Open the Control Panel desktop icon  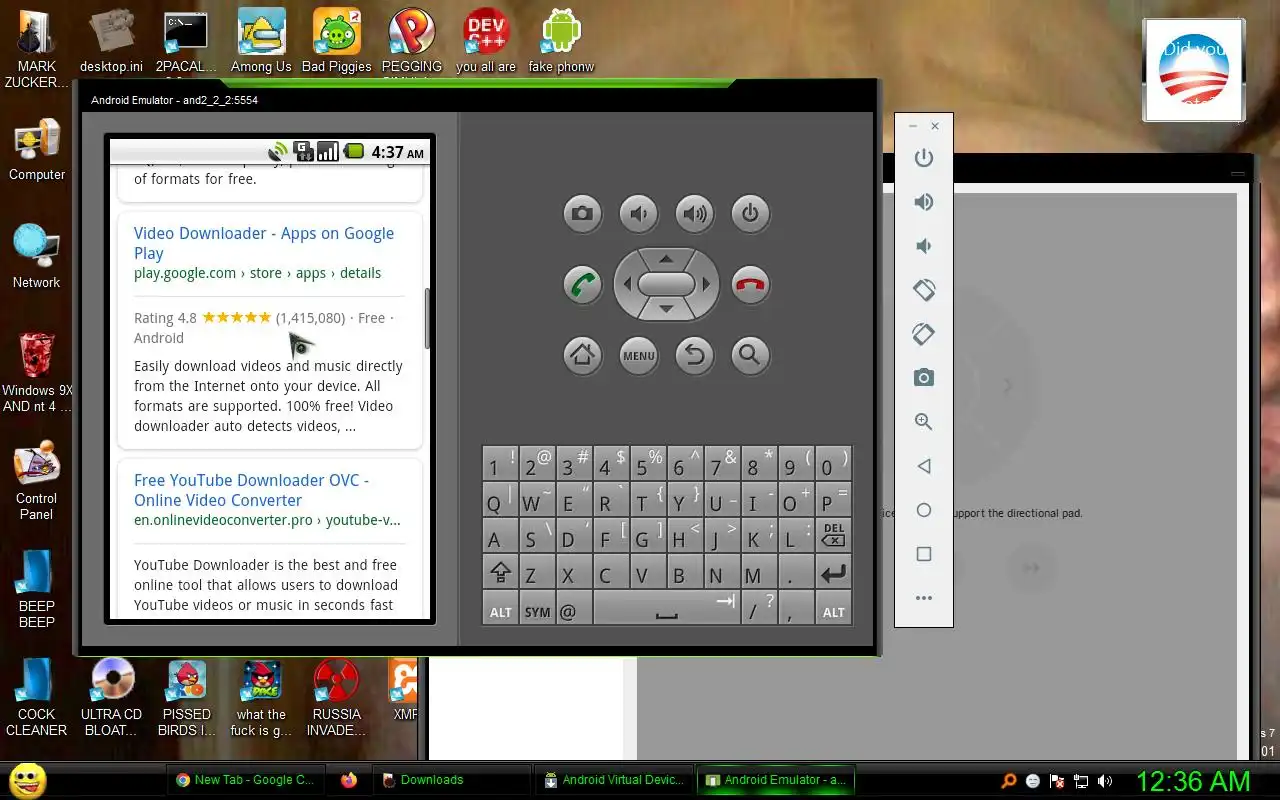[37, 482]
